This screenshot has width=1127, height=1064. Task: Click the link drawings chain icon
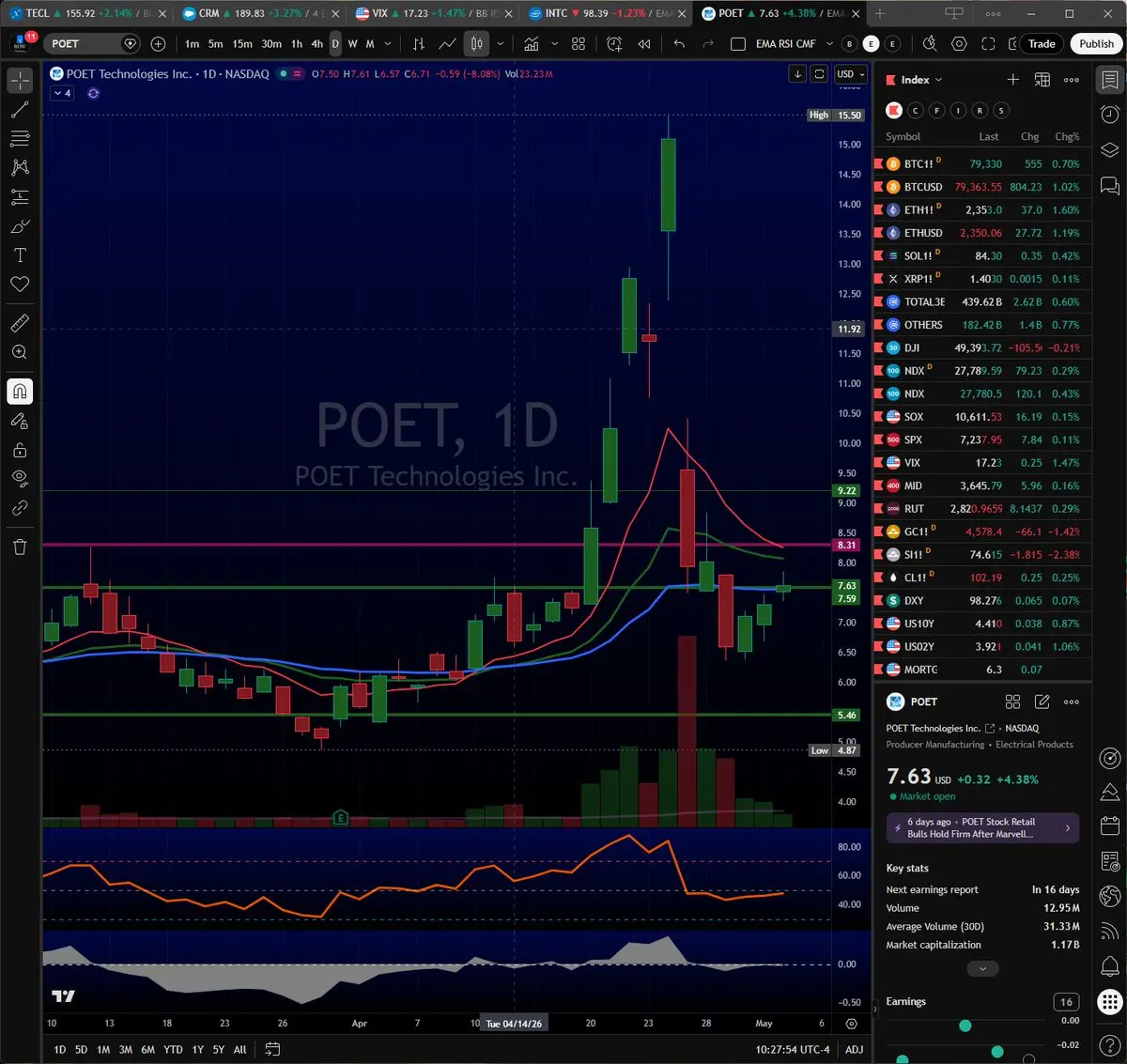pos(20,508)
